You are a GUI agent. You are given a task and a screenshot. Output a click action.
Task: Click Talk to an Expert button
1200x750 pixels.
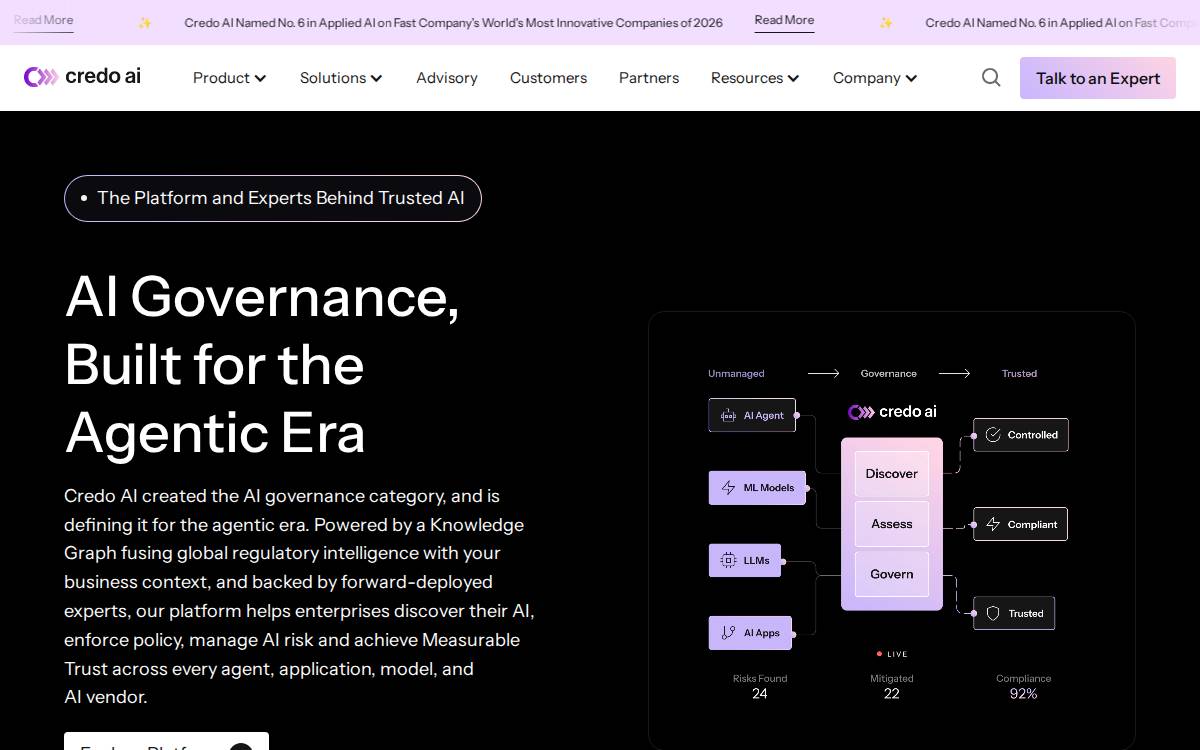[1098, 78]
